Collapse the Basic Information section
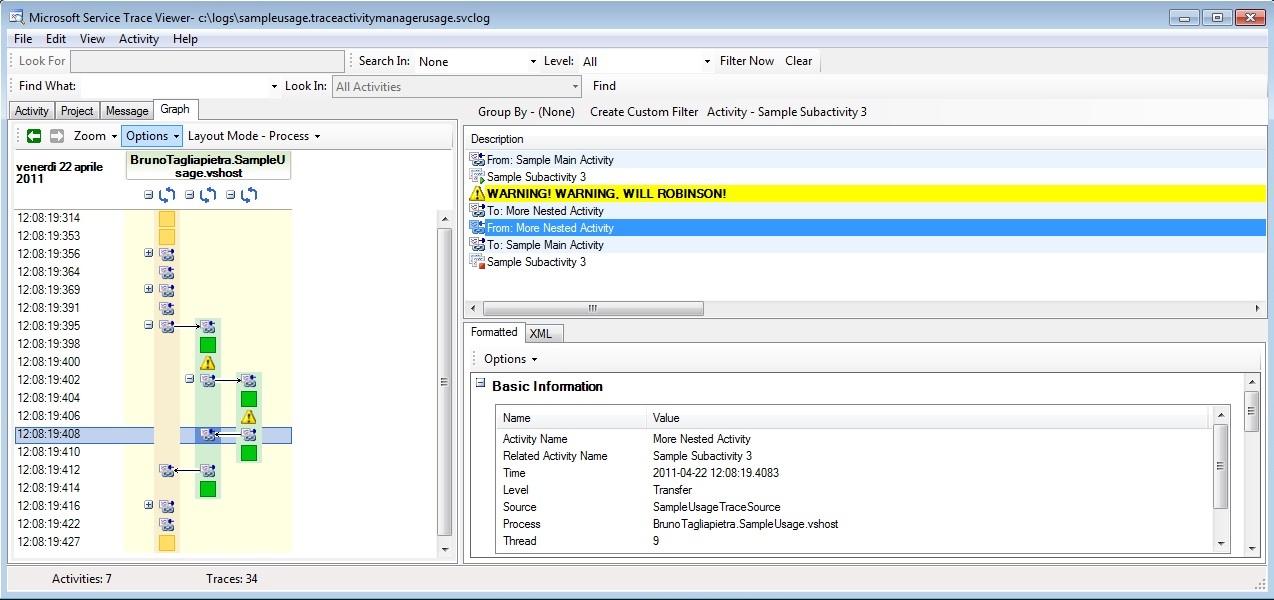 pos(480,384)
